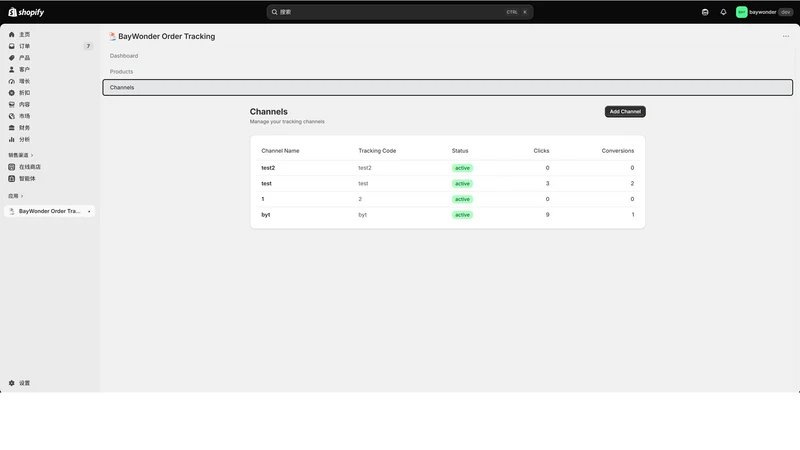Open the three-dot menu in the app header
This screenshot has width=800, height=450.
point(786,36)
